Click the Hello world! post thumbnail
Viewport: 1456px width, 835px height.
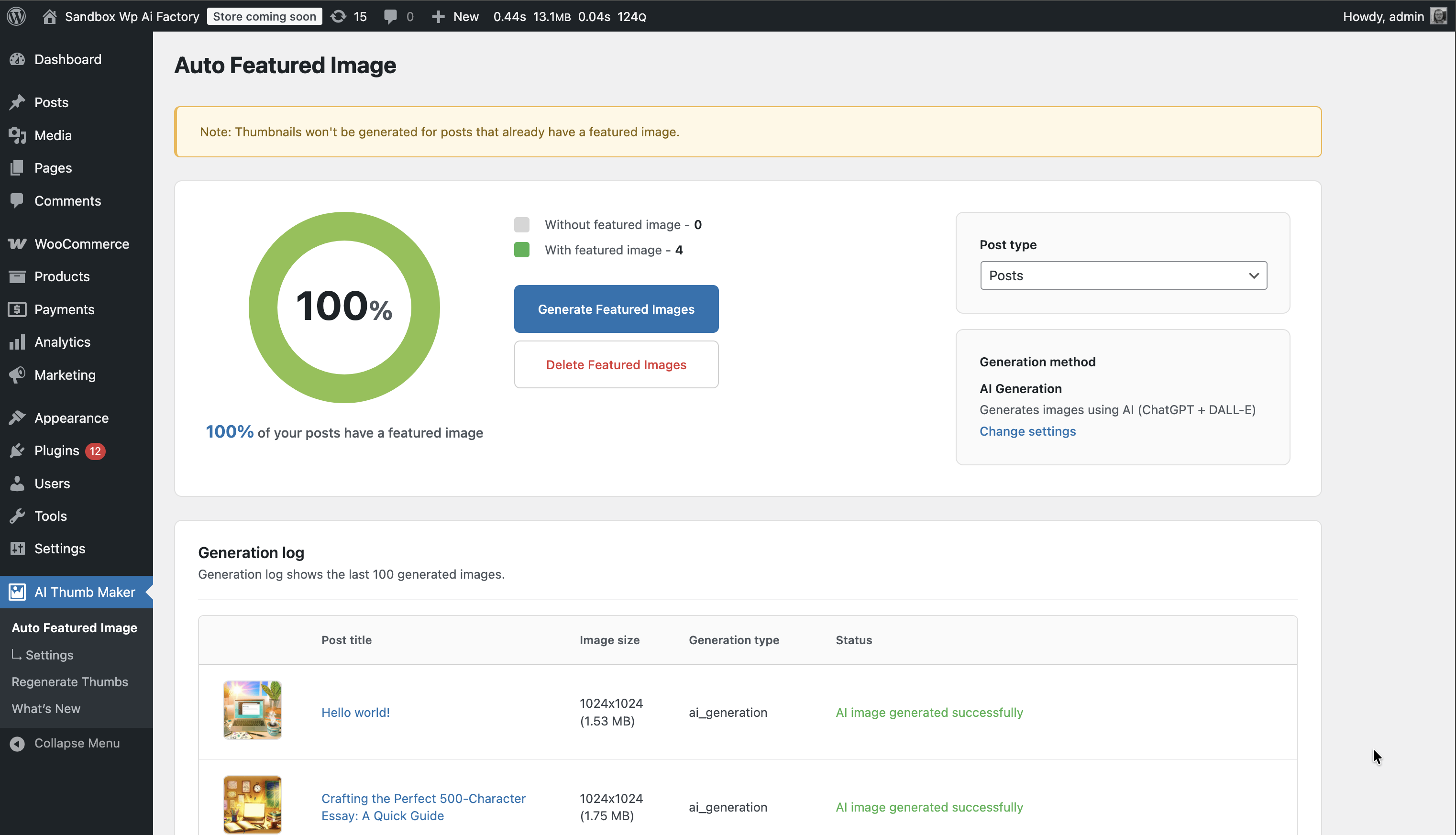253,710
